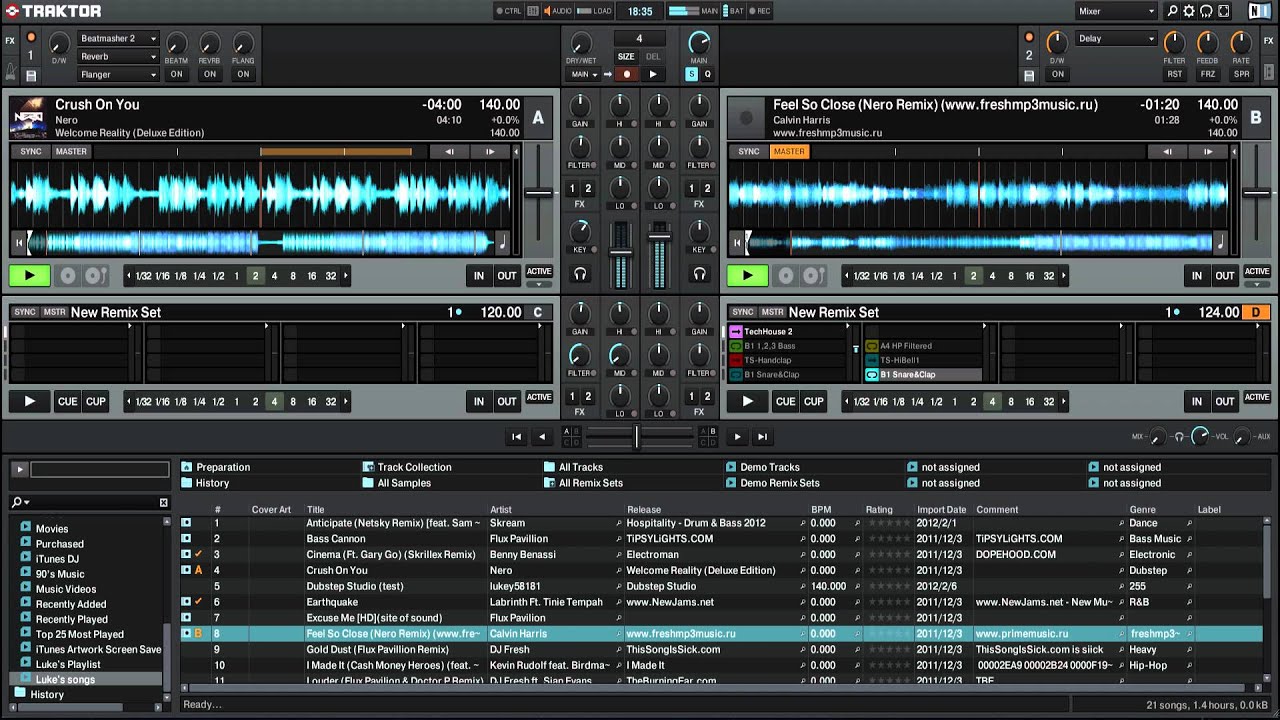Click SPR button in FX unit 2
The width and height of the screenshot is (1280, 720).
(1241, 74)
